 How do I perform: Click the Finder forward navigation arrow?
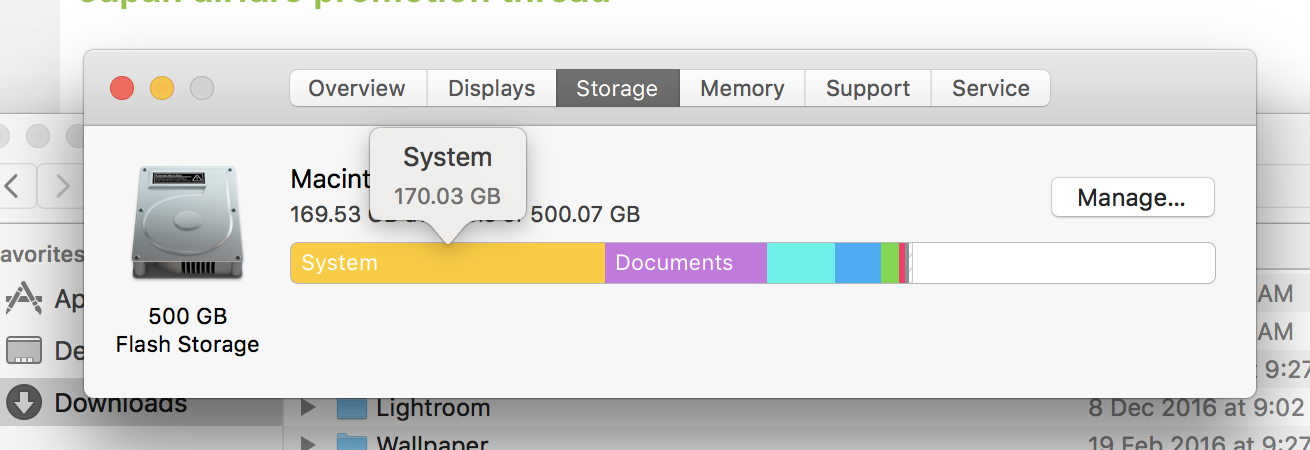pos(62,185)
